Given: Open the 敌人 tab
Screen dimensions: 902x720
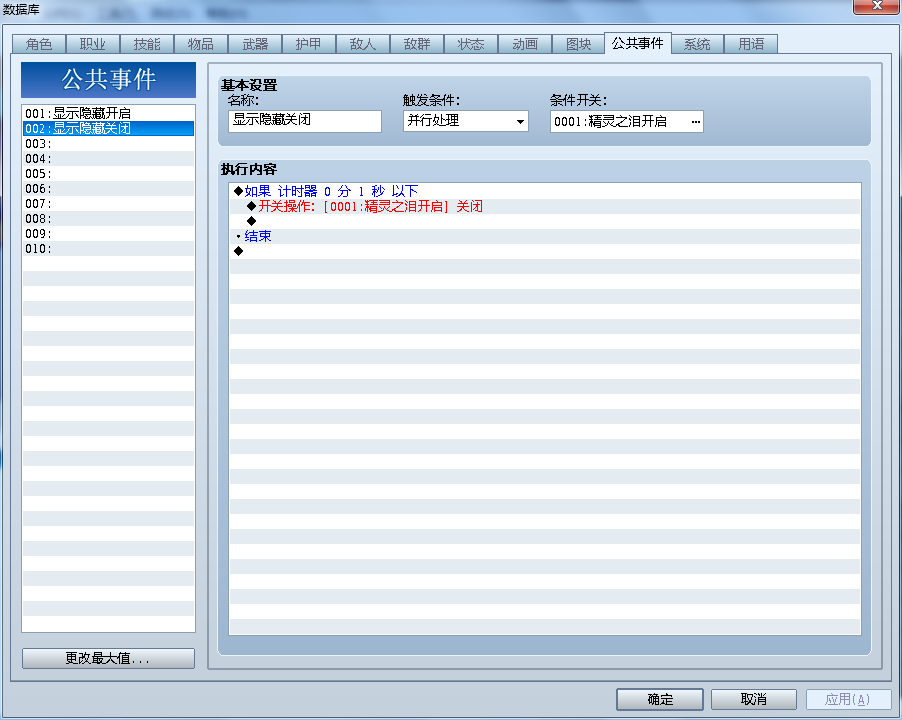Looking at the screenshot, I should coord(363,44).
